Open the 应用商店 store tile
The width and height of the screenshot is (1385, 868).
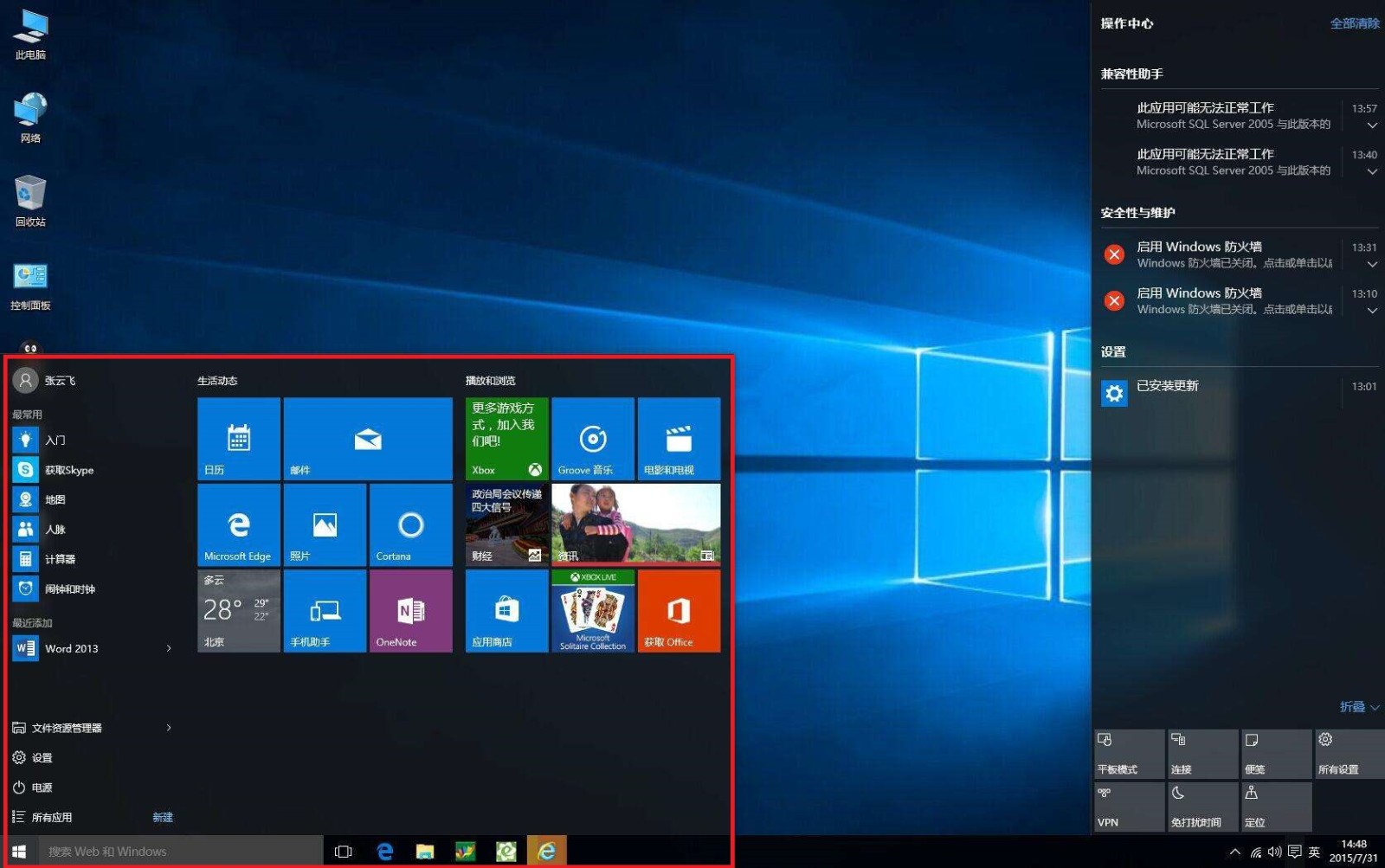[x=507, y=610]
